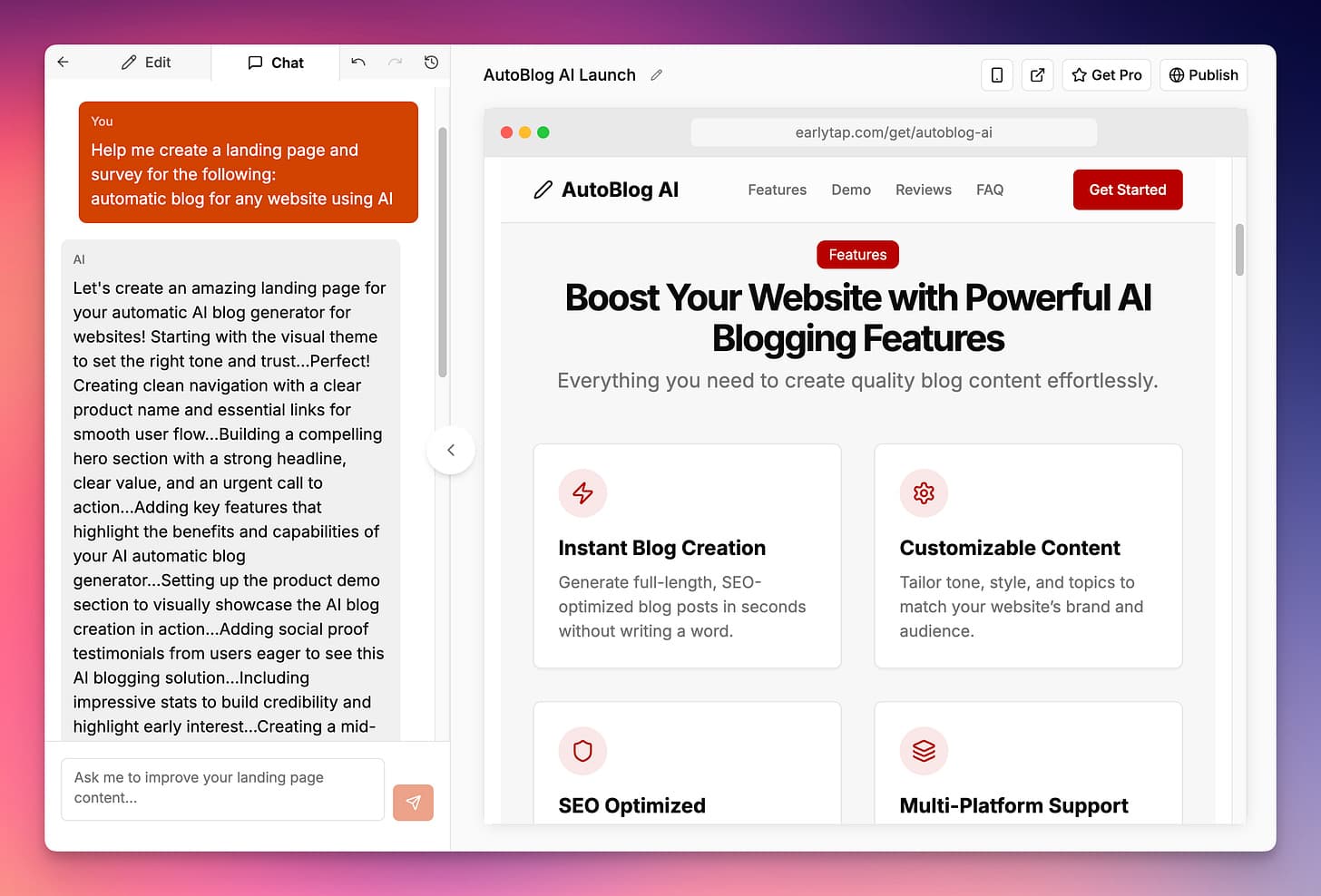Open the Reviews link in preview navigation
This screenshot has height=896, width=1321.
coord(923,190)
